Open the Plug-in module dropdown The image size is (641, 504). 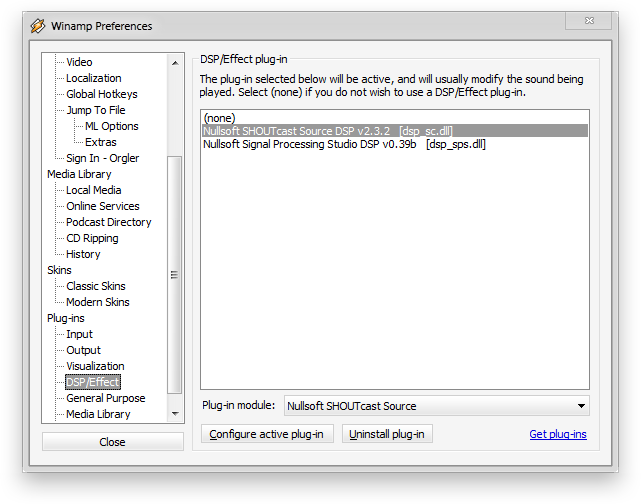point(437,406)
